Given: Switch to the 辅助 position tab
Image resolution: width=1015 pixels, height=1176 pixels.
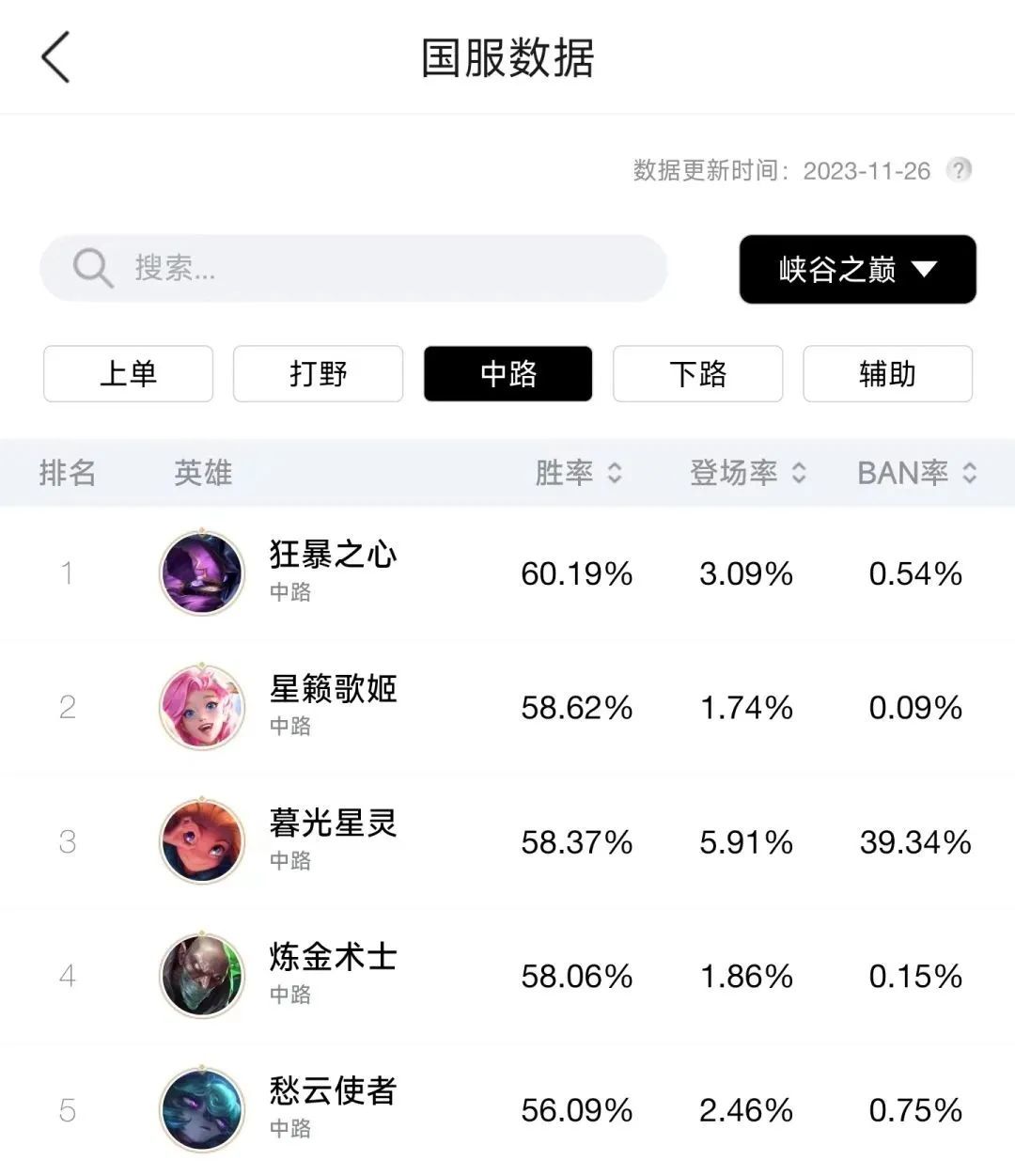Looking at the screenshot, I should [x=887, y=374].
